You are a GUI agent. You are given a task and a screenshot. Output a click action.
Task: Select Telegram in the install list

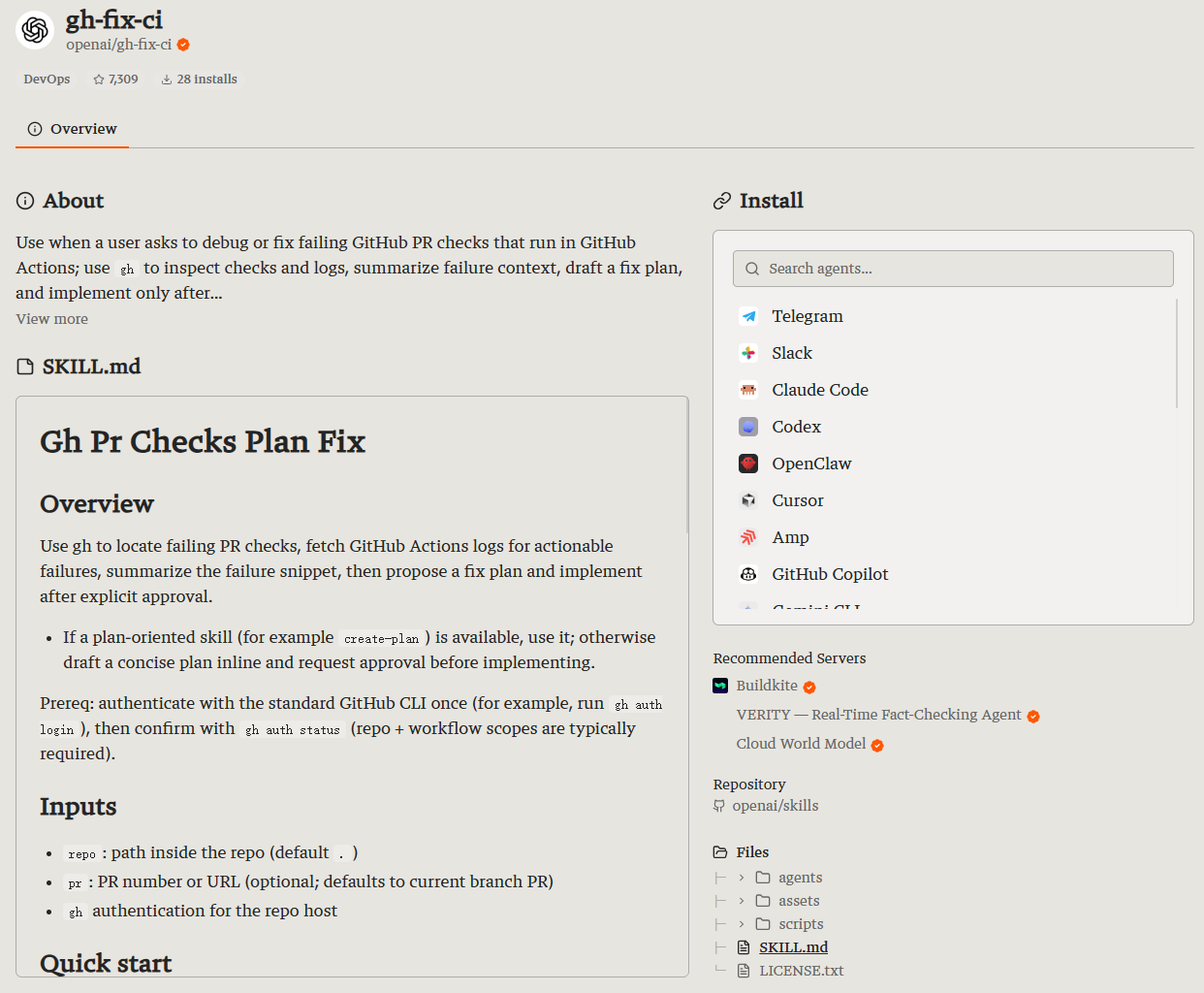[x=954, y=316]
